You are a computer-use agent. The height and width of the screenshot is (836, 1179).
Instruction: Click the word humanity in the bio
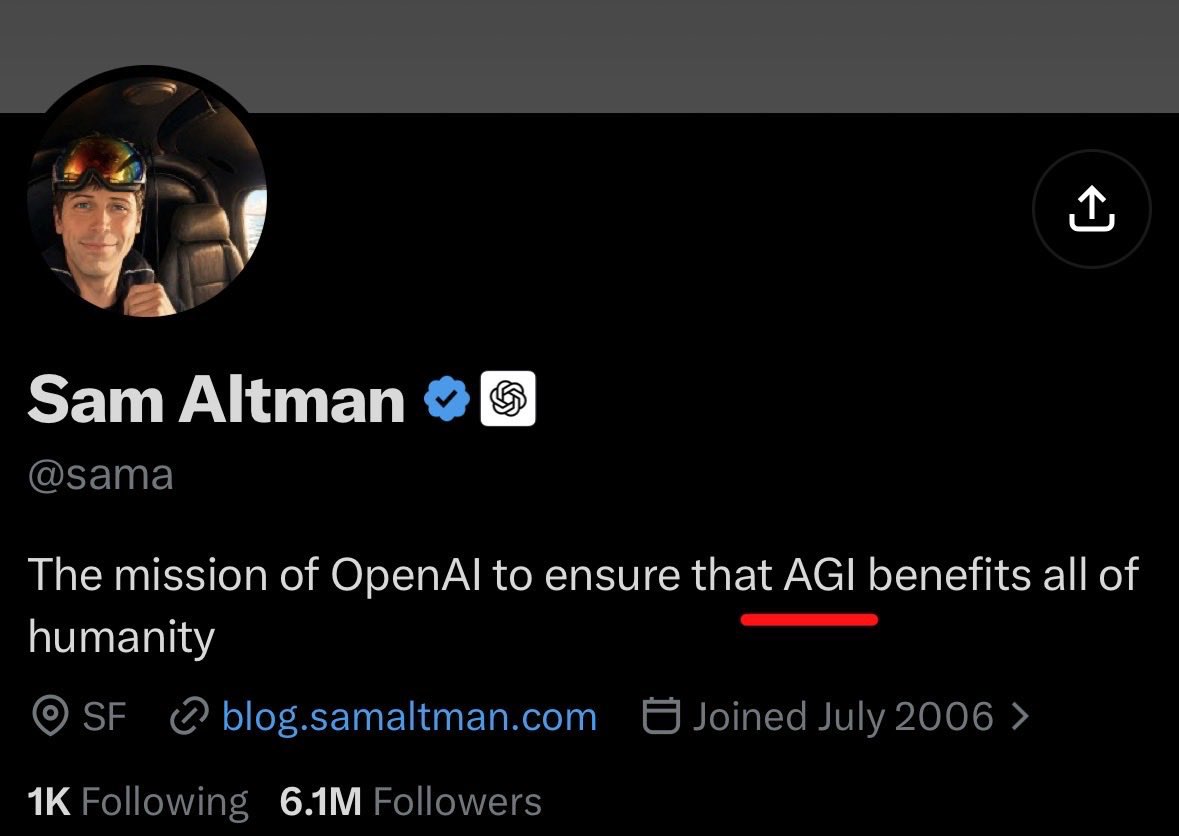pyautogui.click(x=122, y=637)
